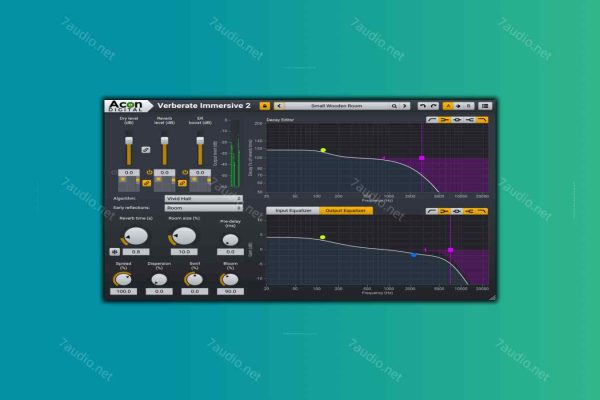
Task: Click the Room size value field
Action: click(184, 252)
